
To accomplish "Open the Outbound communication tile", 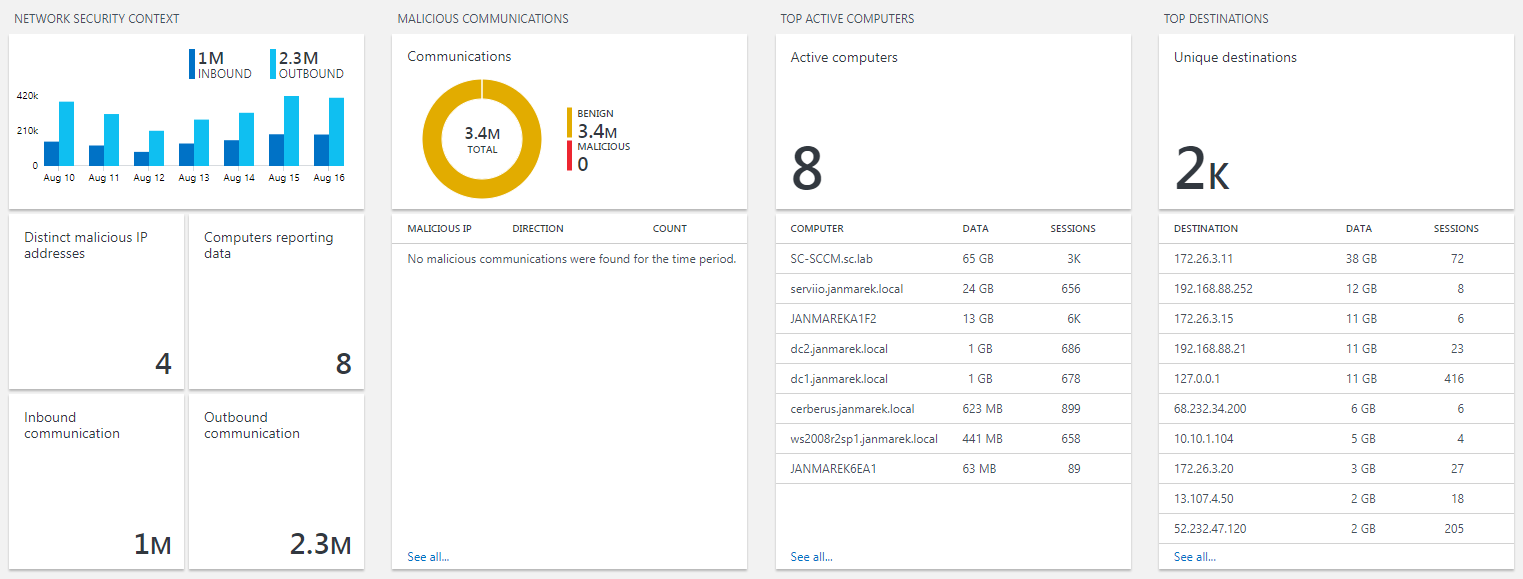I will tap(276, 481).
